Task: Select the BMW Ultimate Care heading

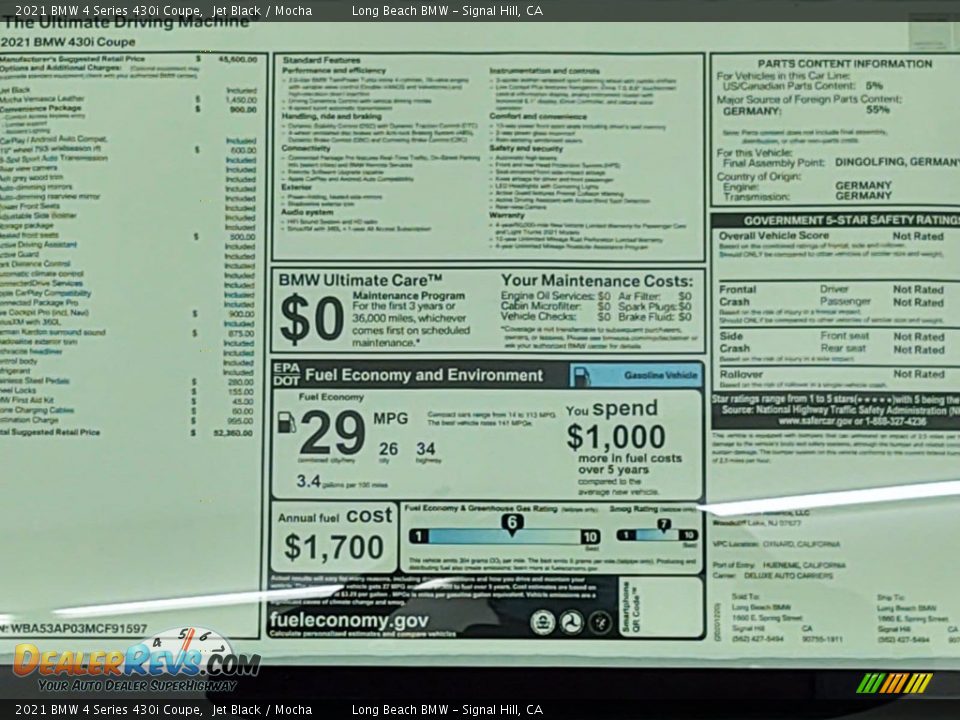Action: click(361, 280)
